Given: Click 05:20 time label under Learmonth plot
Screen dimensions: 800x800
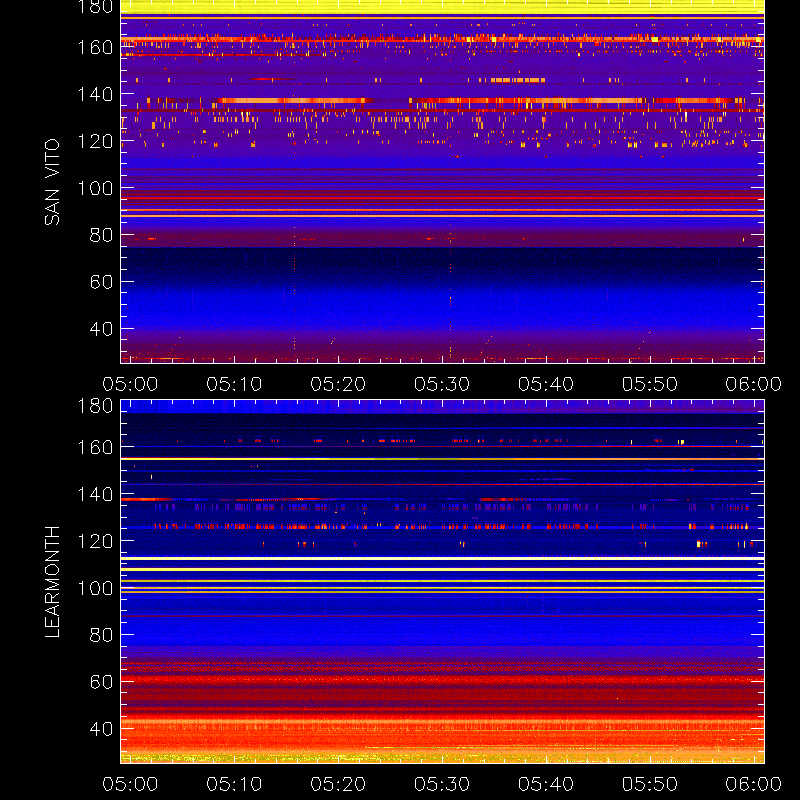Looking at the screenshot, I should point(338,784).
